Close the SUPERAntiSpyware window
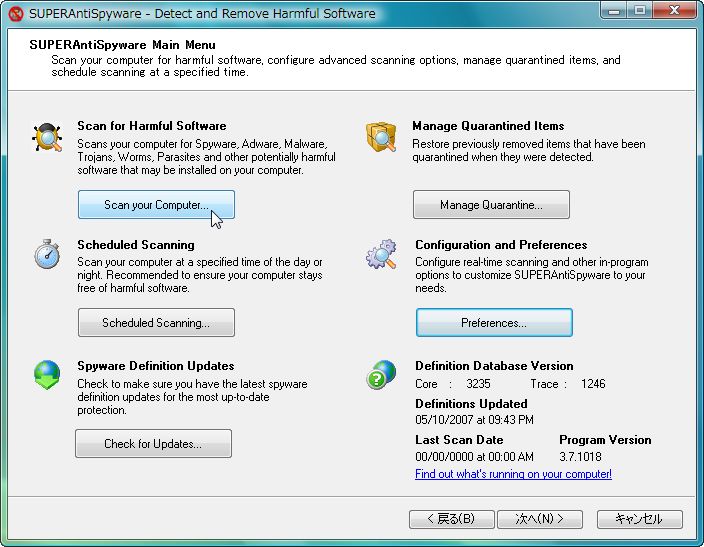The width and height of the screenshot is (704, 547). (674, 11)
